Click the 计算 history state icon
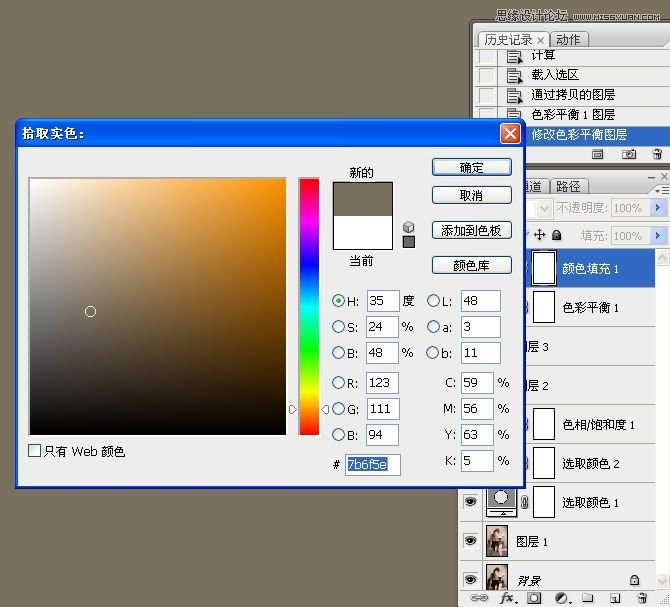 click(x=514, y=56)
